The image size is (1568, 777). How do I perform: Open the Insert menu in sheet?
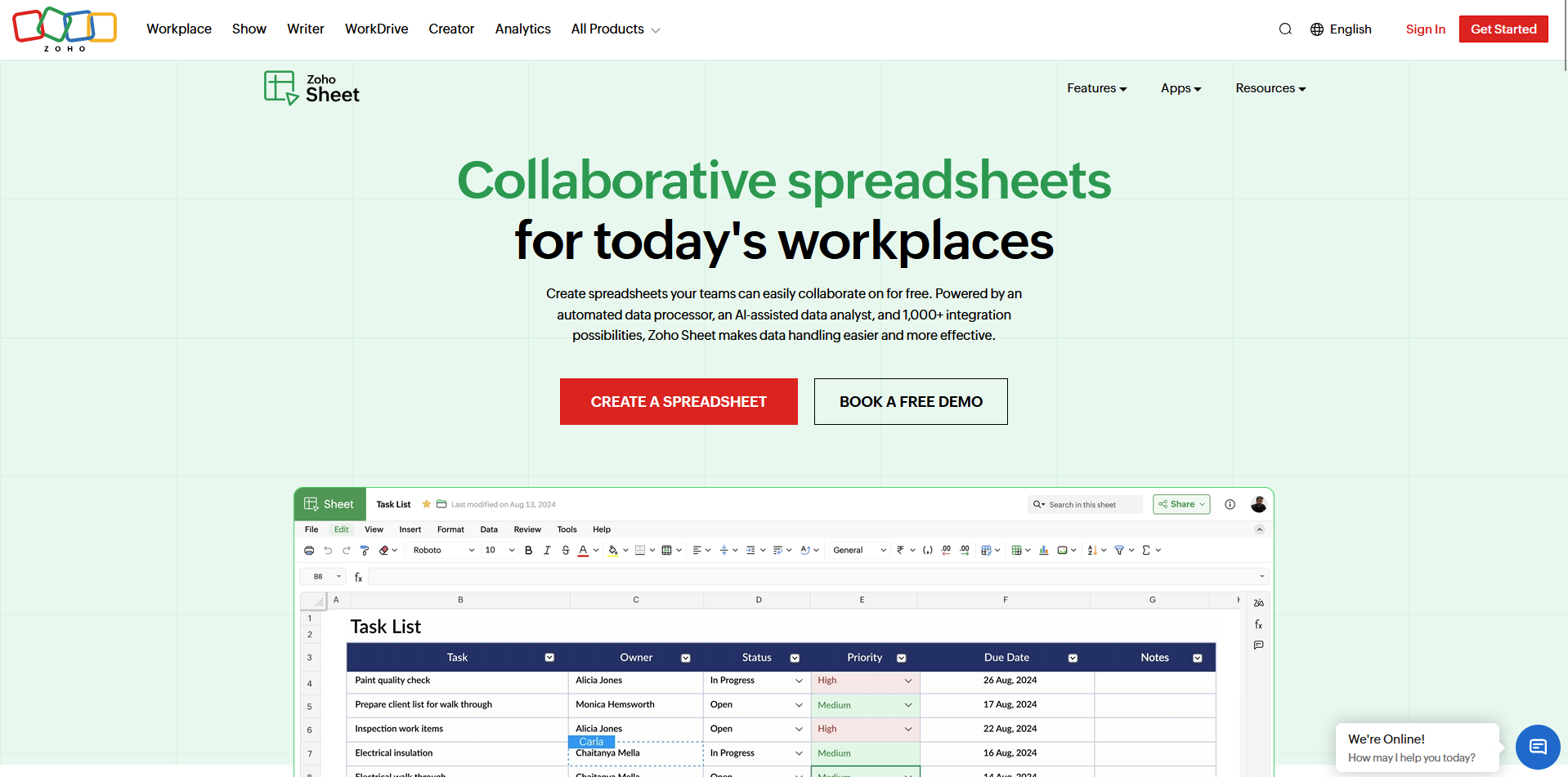[410, 529]
